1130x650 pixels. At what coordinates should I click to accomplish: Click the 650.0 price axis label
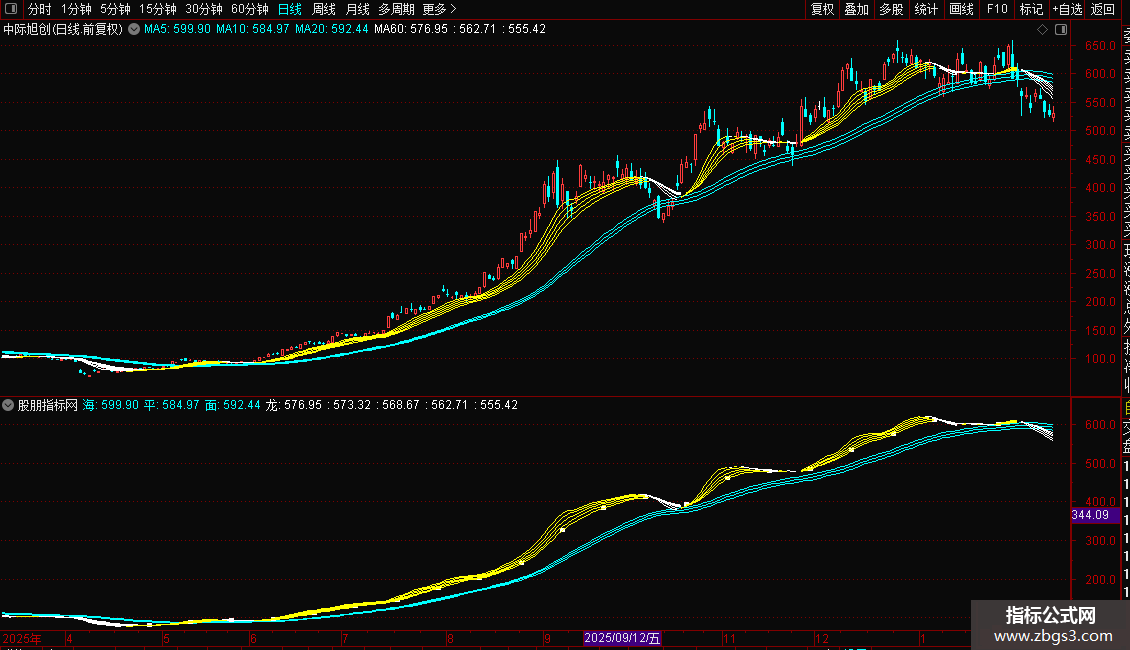pos(1100,45)
